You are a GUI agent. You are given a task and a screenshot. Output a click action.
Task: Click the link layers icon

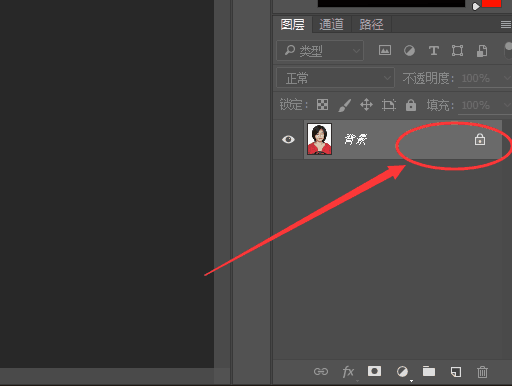click(321, 371)
